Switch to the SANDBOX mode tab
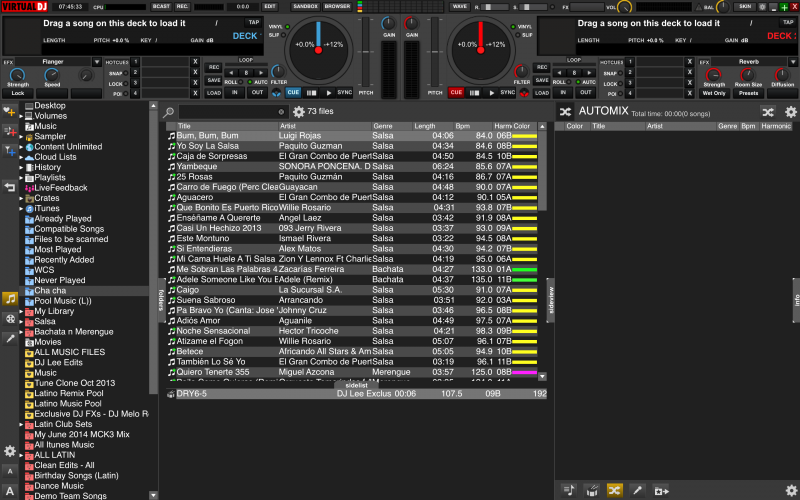This screenshot has width=800, height=500. tap(305, 7)
